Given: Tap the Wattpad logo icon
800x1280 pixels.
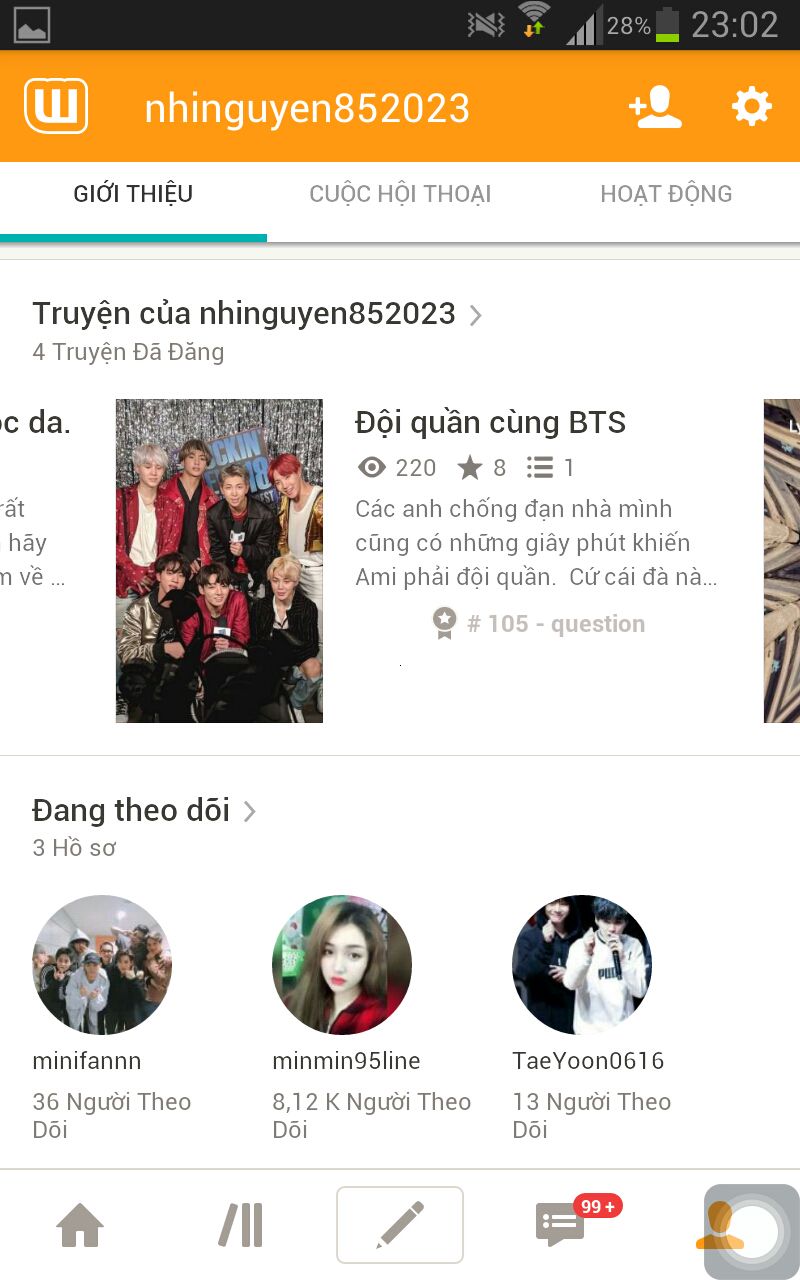Looking at the screenshot, I should tap(56, 106).
